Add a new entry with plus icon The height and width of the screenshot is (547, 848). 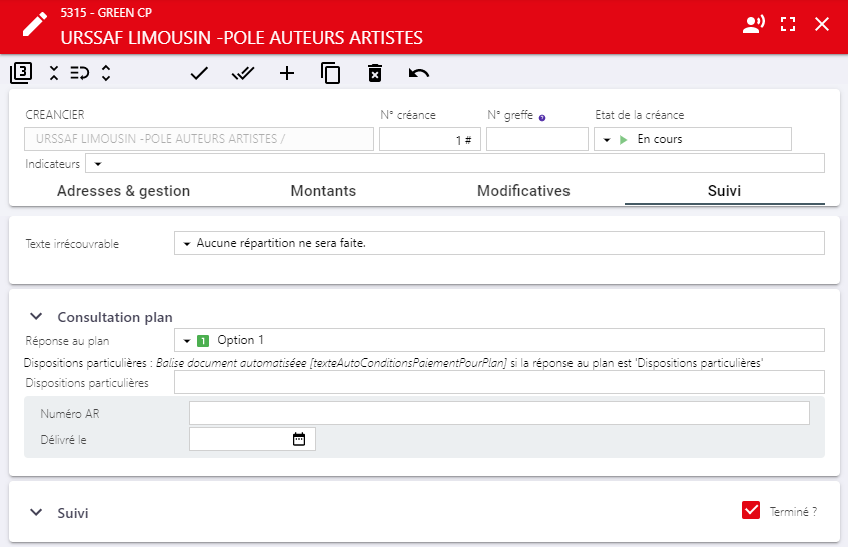click(287, 73)
